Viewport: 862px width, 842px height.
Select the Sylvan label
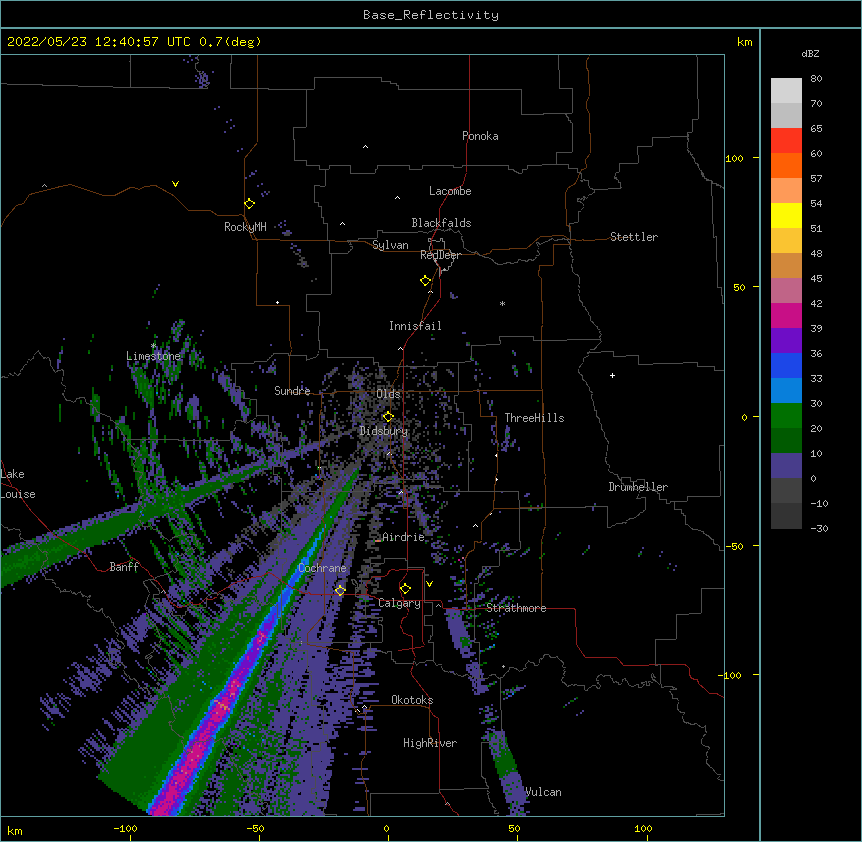coord(390,245)
